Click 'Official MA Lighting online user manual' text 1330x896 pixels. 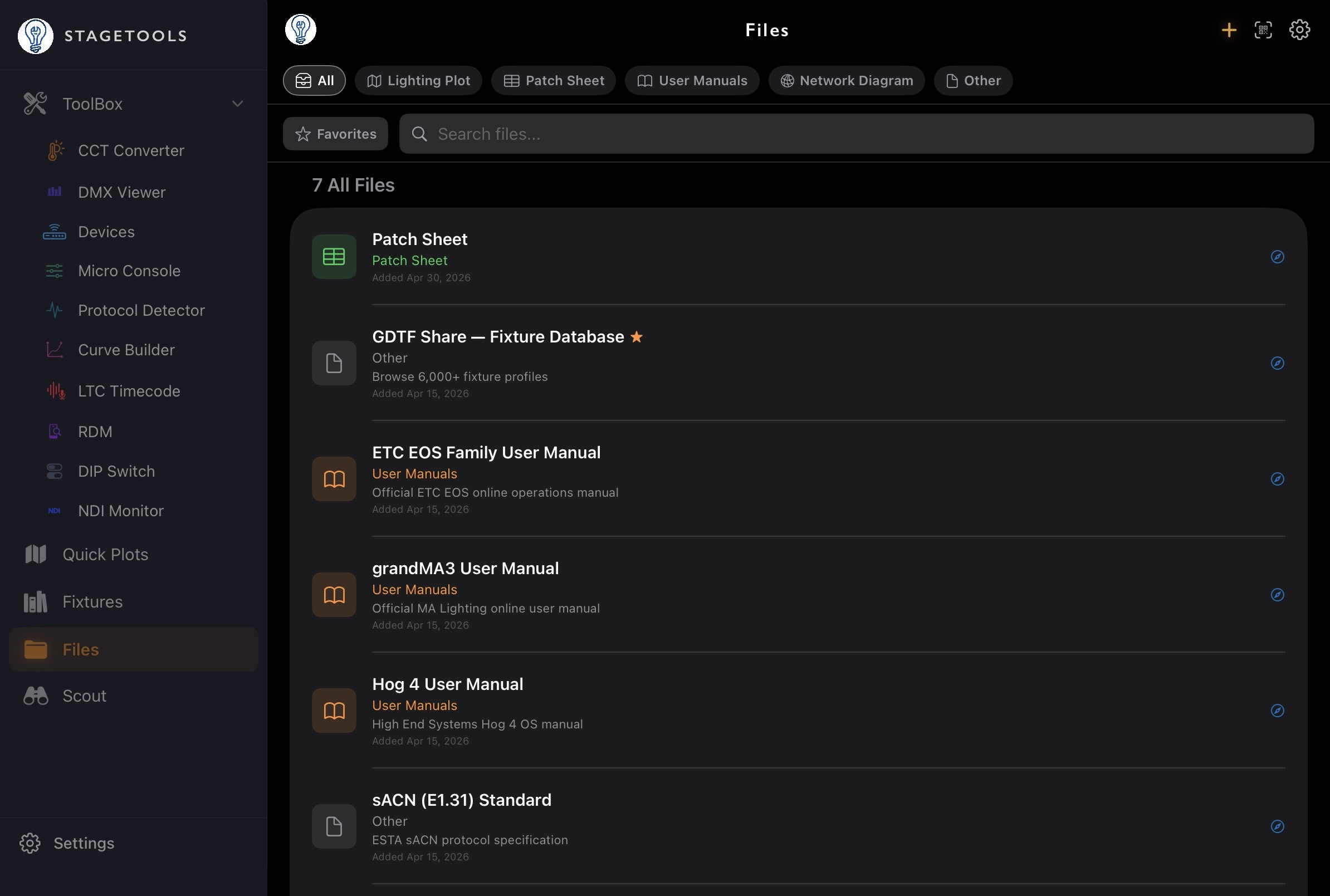(486, 609)
